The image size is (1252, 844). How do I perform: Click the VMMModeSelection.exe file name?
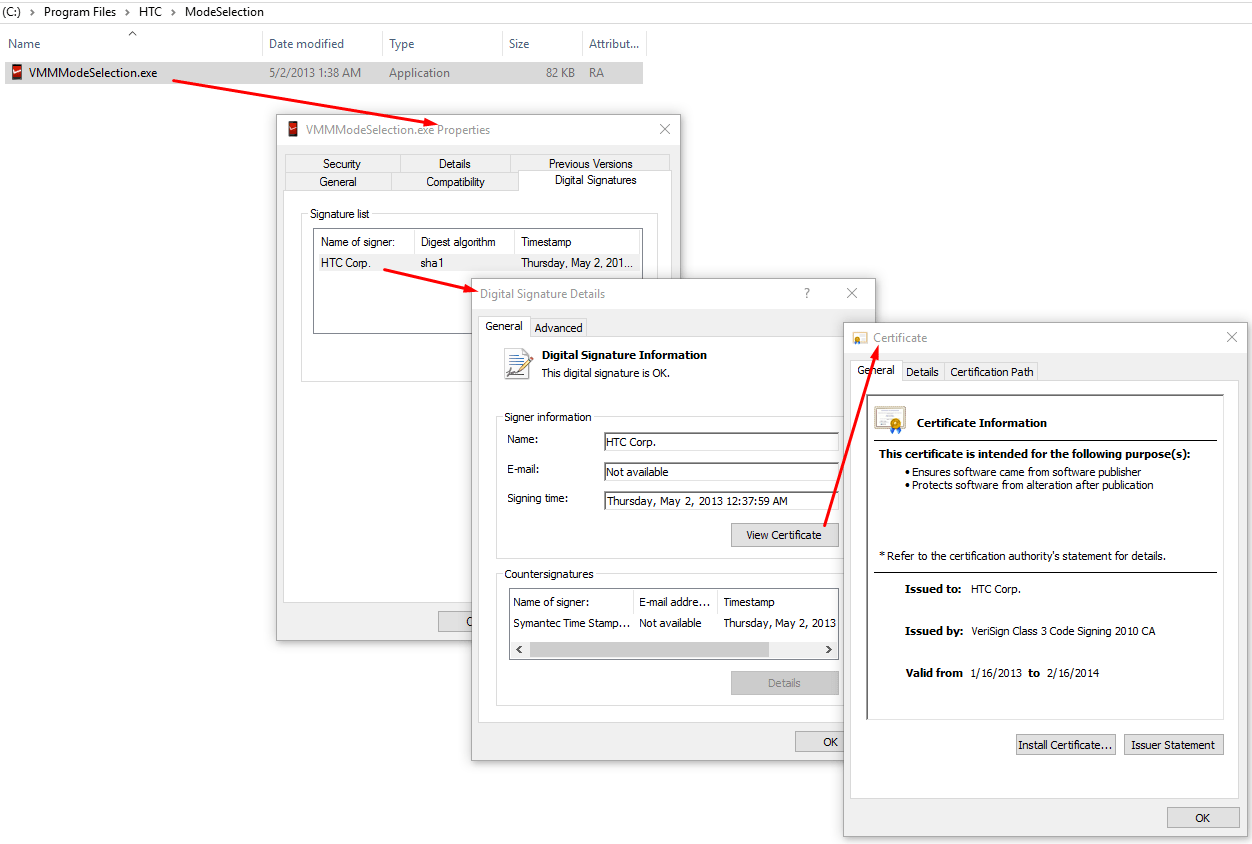(x=93, y=73)
